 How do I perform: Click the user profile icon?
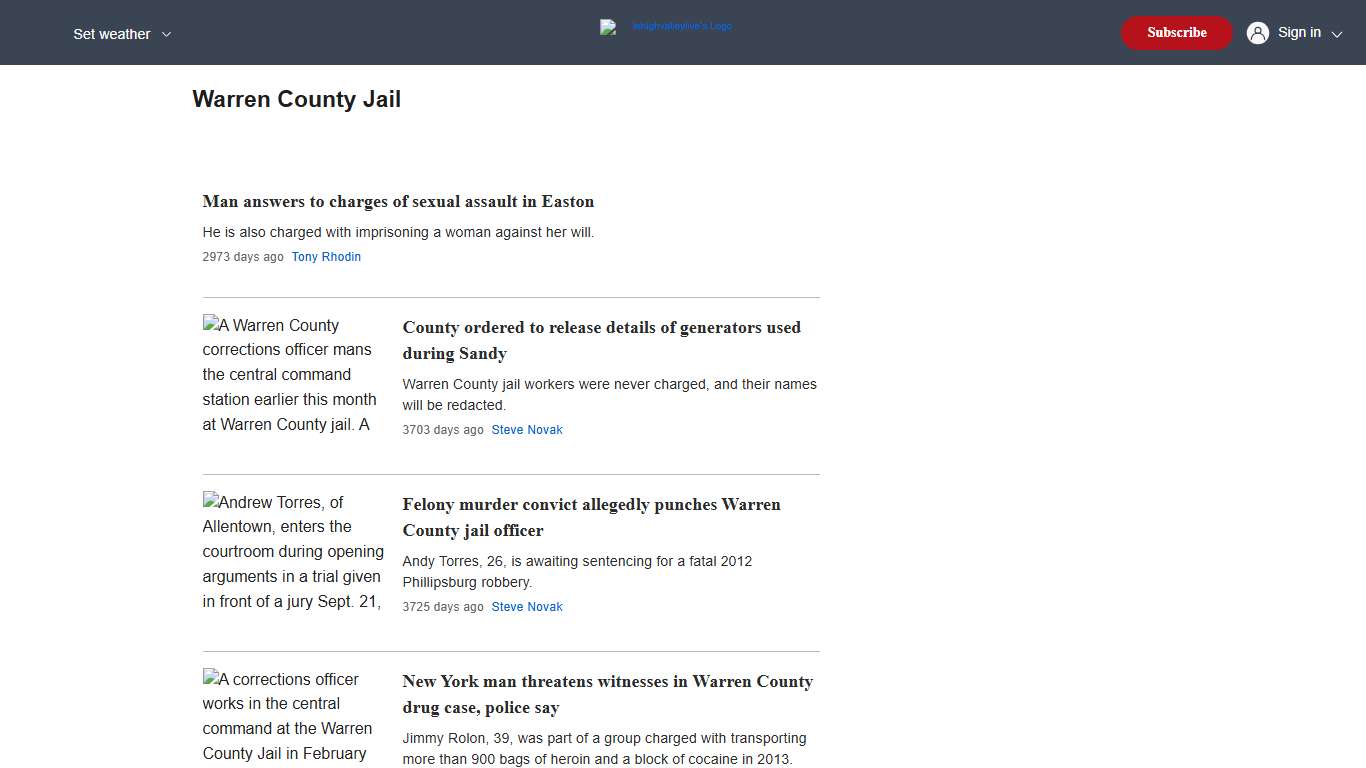tap(1257, 33)
